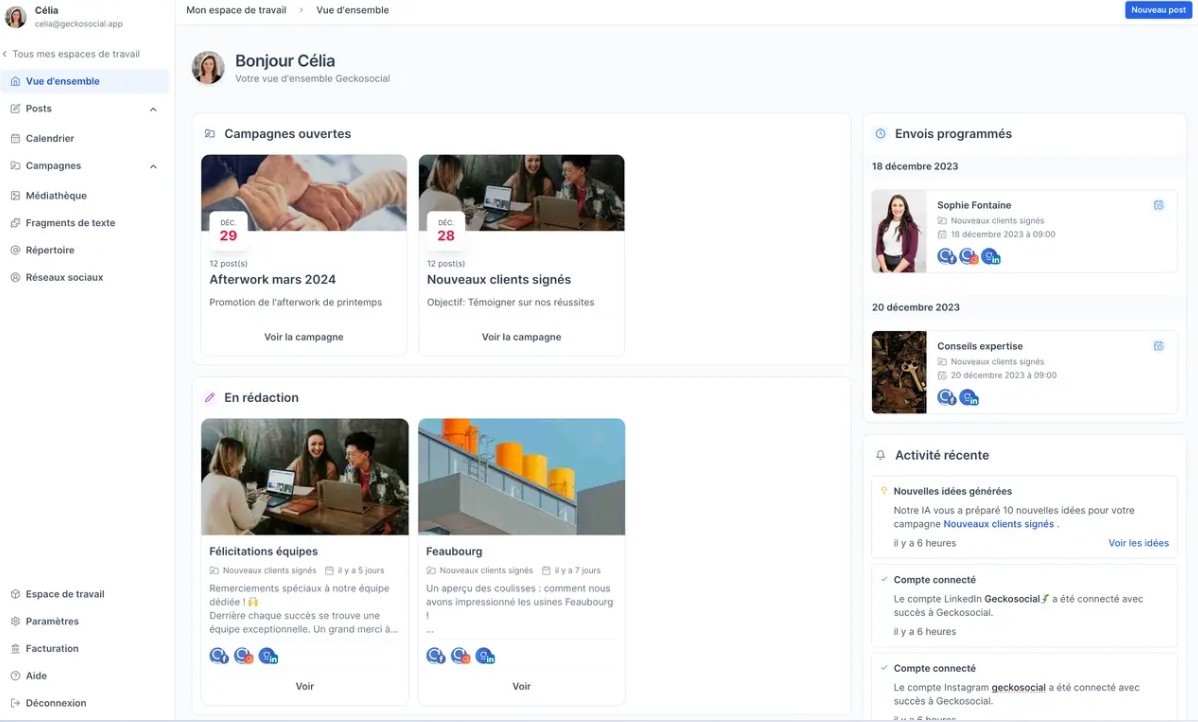Viewport: 1198px width, 722px height.
Task: Click Instagram icon on Sophie Fontaine post
Action: pos(969,257)
